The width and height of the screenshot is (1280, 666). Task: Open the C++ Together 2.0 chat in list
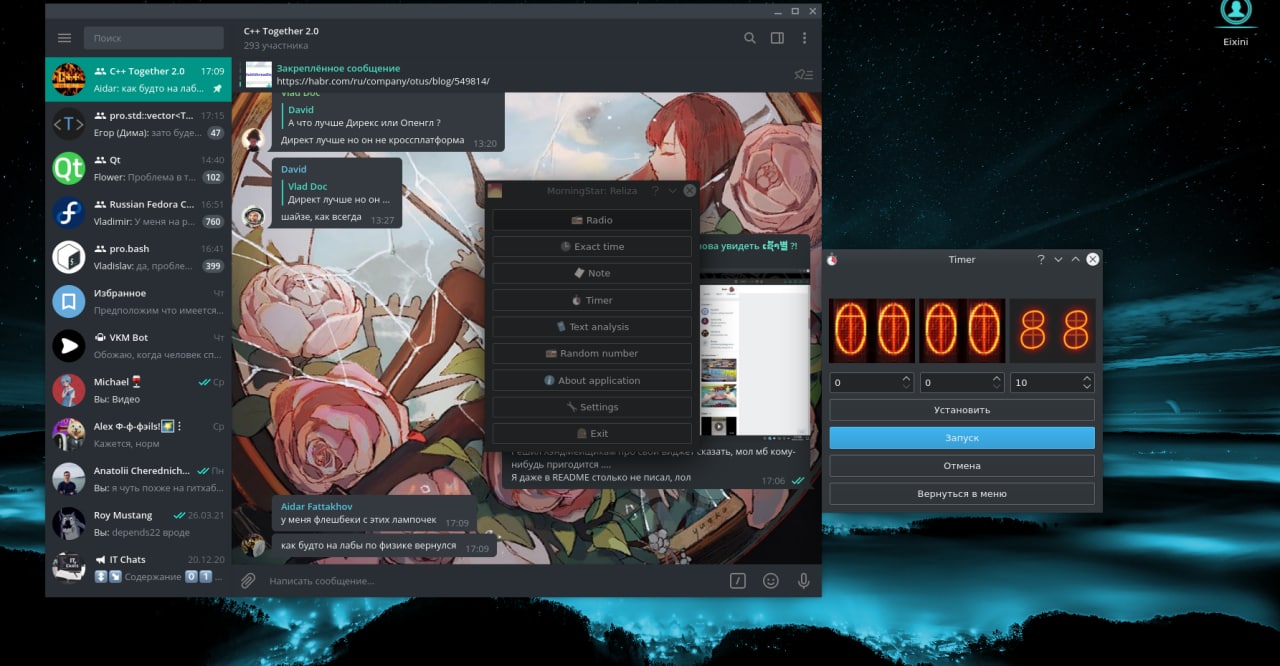click(x=138, y=79)
